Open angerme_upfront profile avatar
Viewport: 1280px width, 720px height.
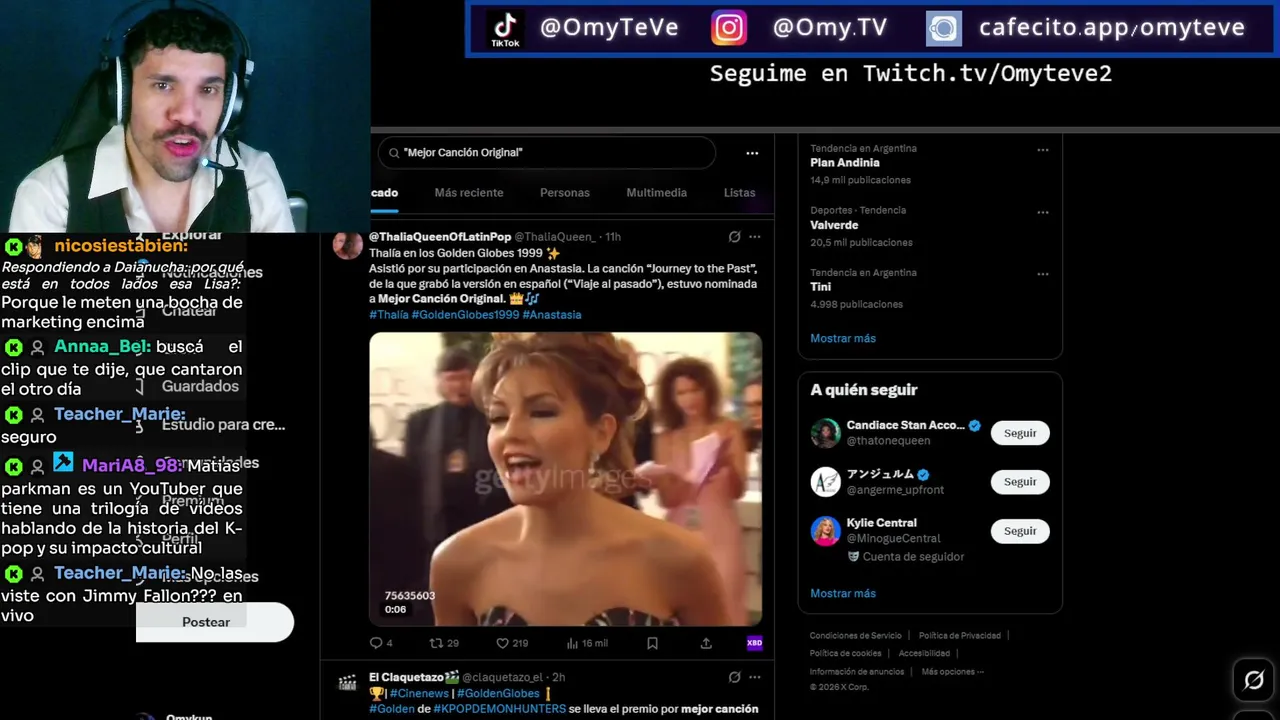(x=826, y=482)
